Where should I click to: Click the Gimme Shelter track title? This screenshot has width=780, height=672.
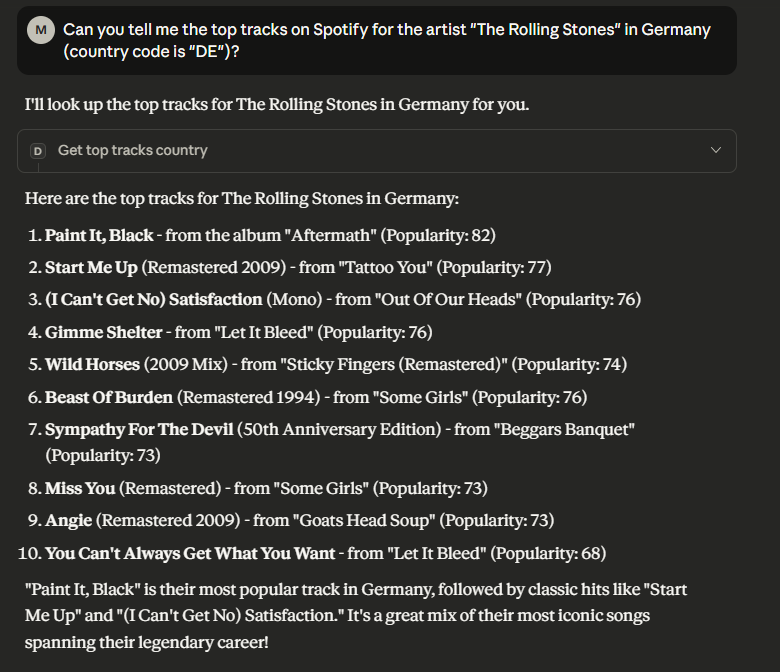pos(105,332)
